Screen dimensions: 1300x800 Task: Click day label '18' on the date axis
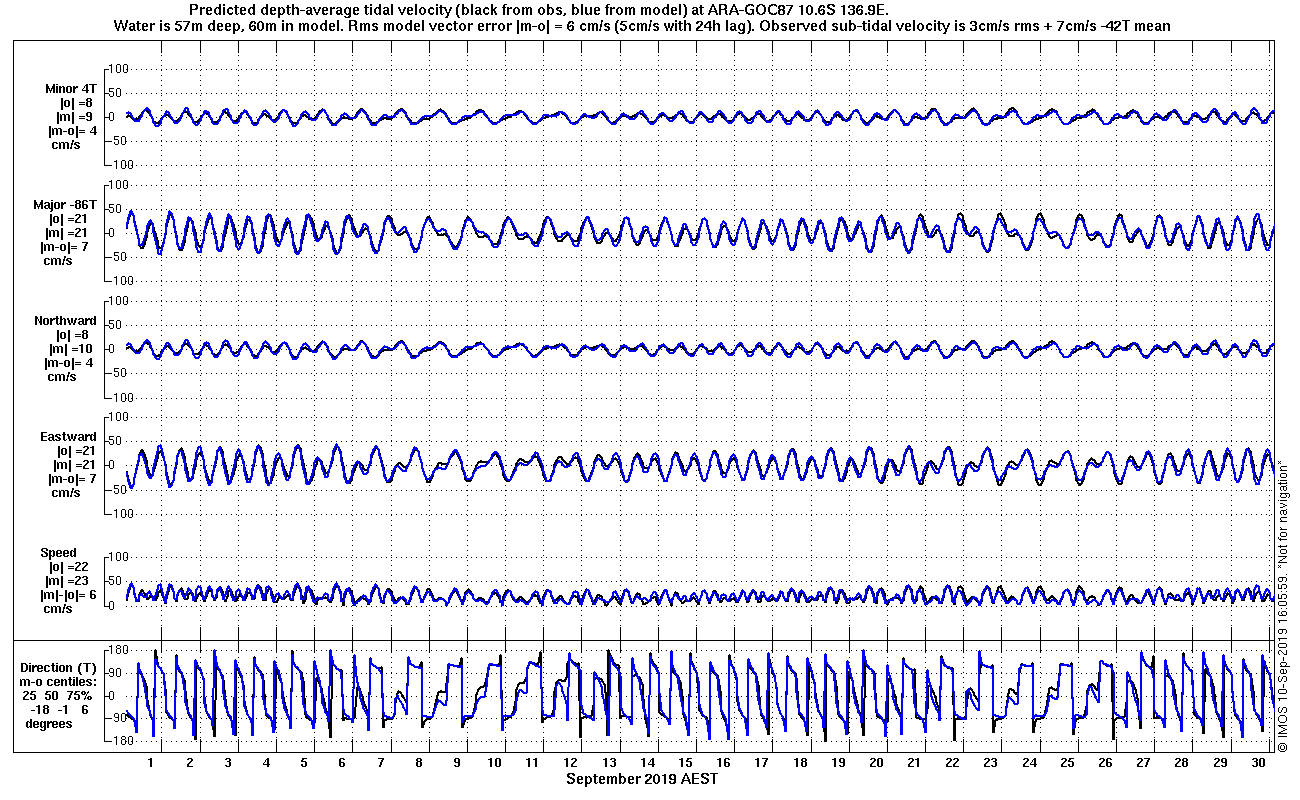(x=801, y=763)
